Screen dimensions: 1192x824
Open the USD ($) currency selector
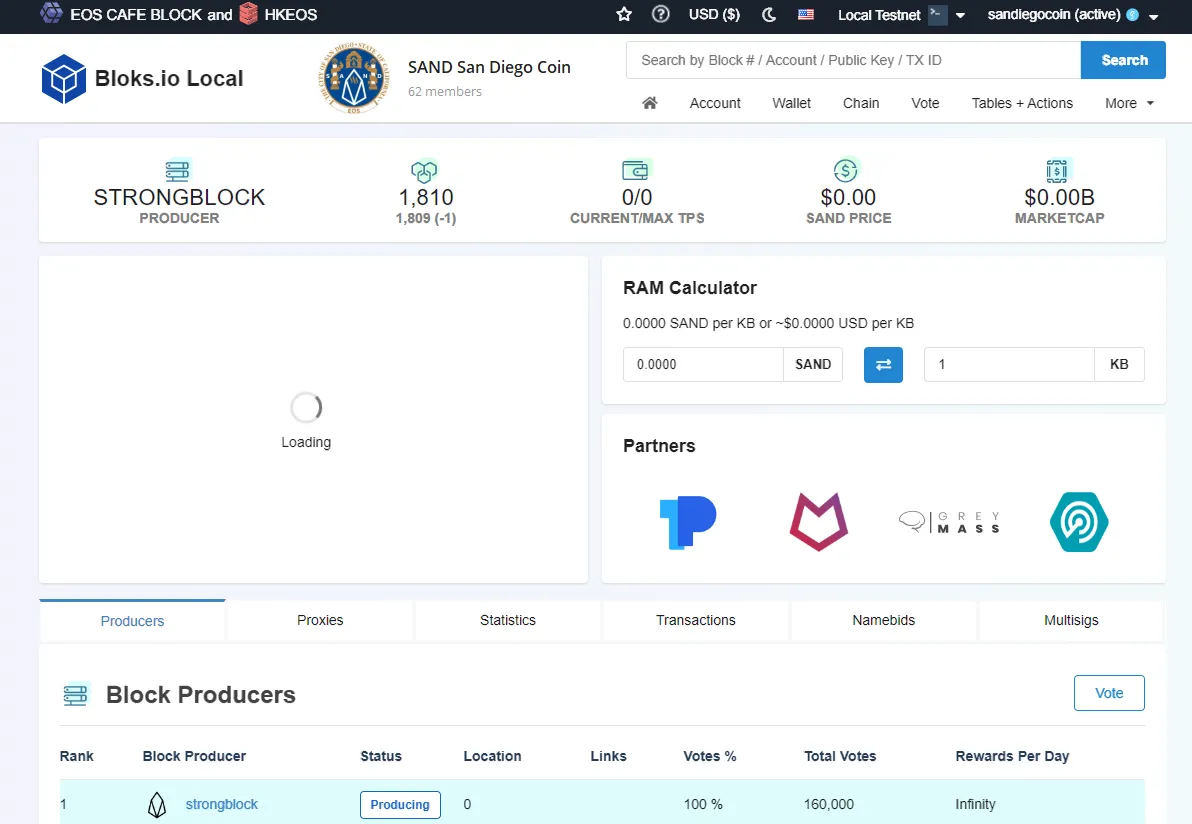tap(714, 14)
